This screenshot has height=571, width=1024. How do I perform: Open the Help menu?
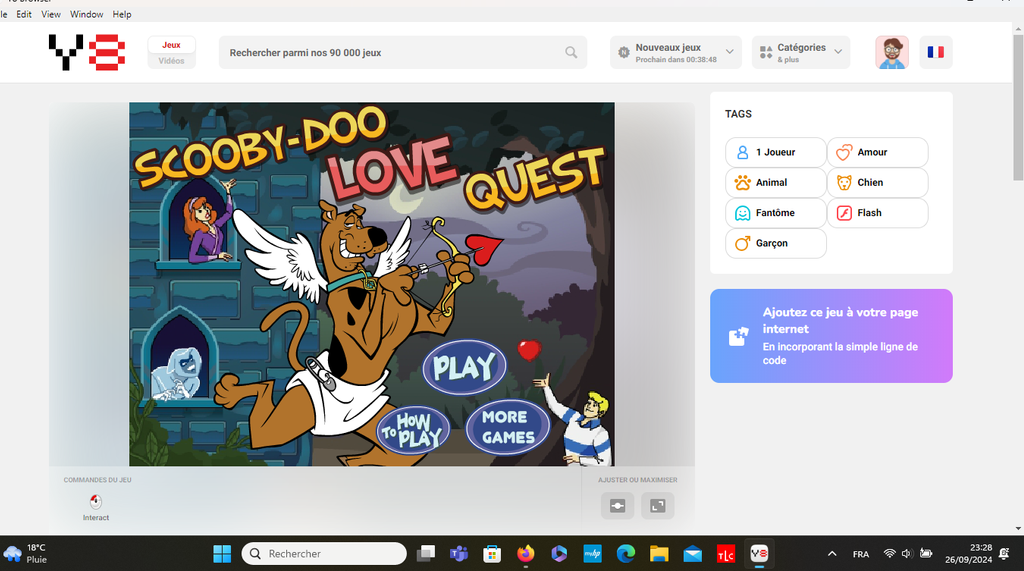pyautogui.click(x=122, y=15)
